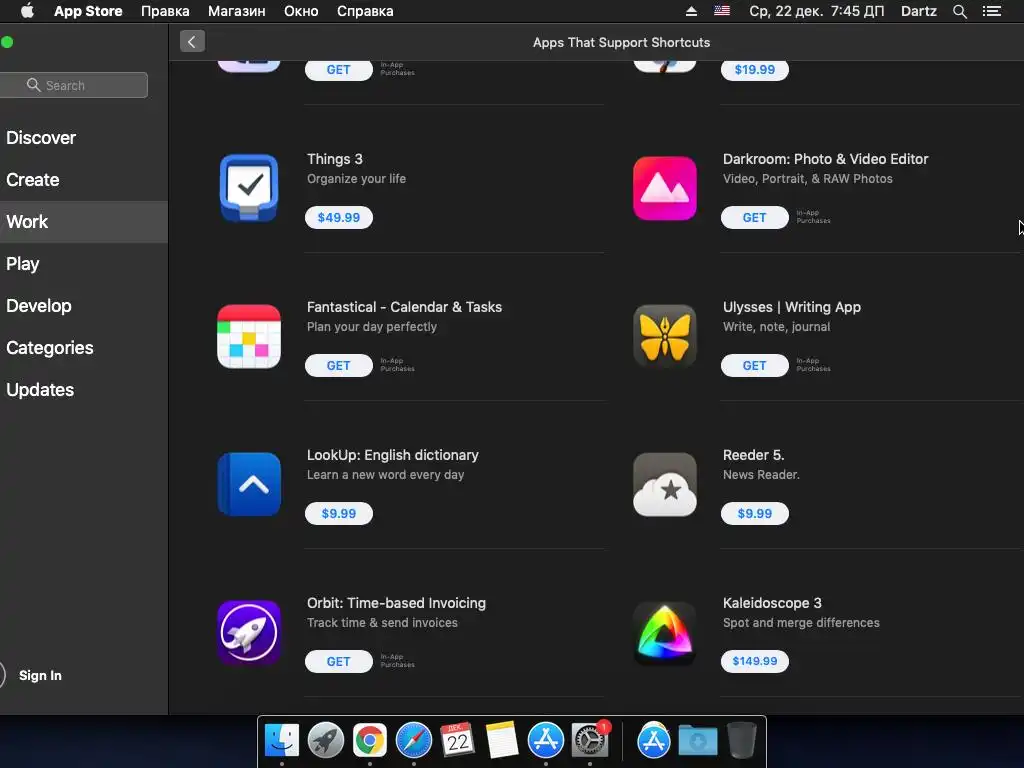Viewport: 1024px width, 768px height.
Task: Select Create in the sidebar
Action: pyautogui.click(x=84, y=180)
